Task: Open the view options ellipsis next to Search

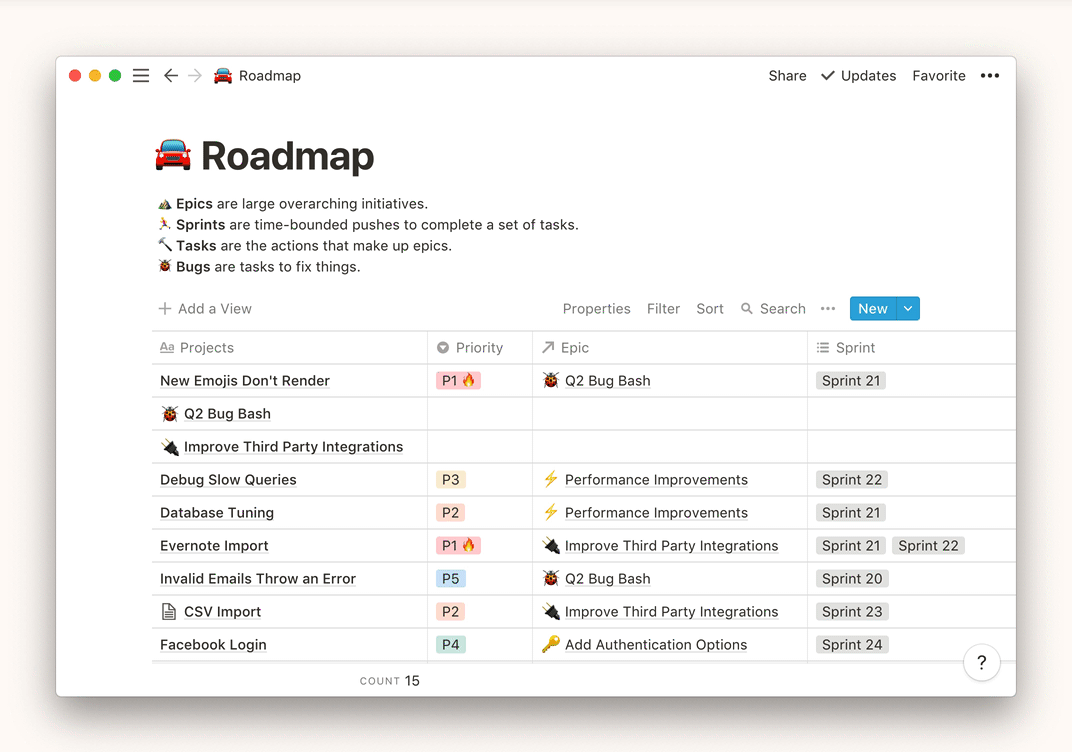Action: (x=827, y=309)
